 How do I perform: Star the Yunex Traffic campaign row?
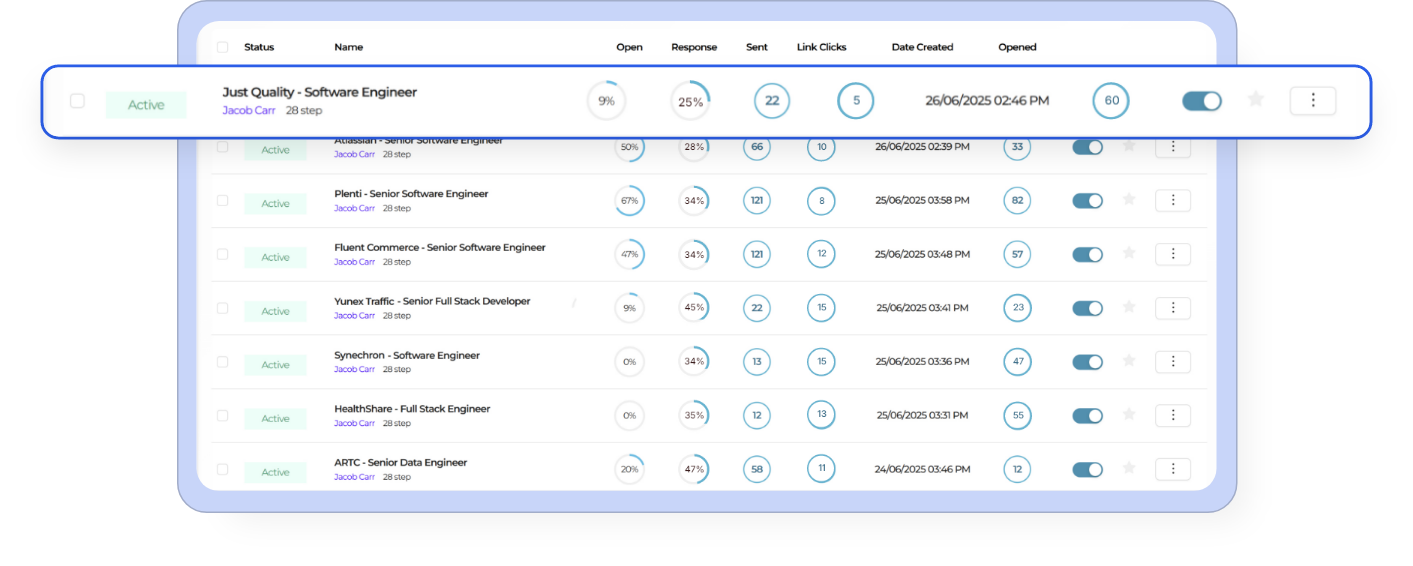[x=1129, y=307]
